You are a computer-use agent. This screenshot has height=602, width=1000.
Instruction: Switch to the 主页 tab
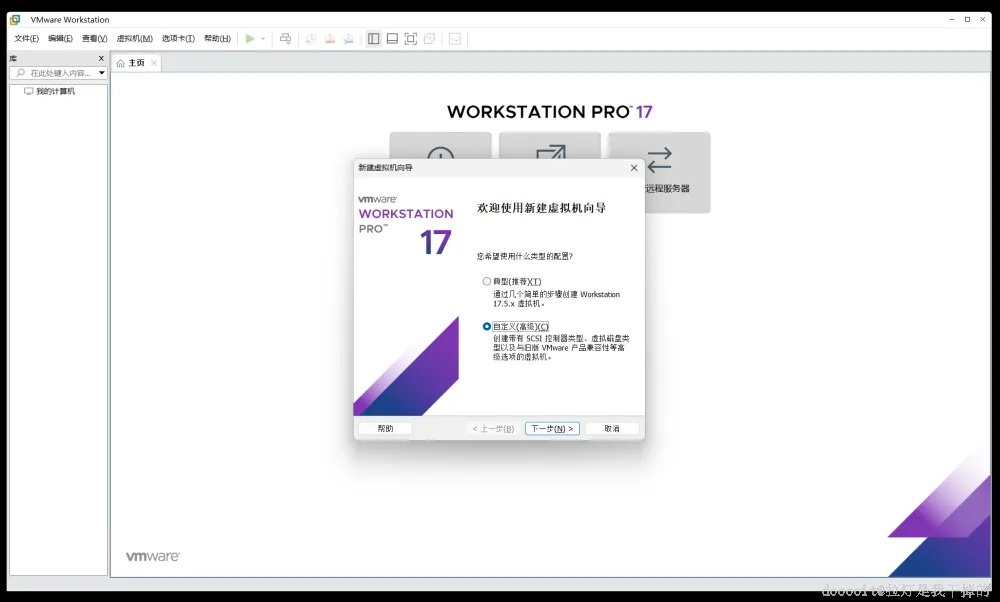coord(136,62)
